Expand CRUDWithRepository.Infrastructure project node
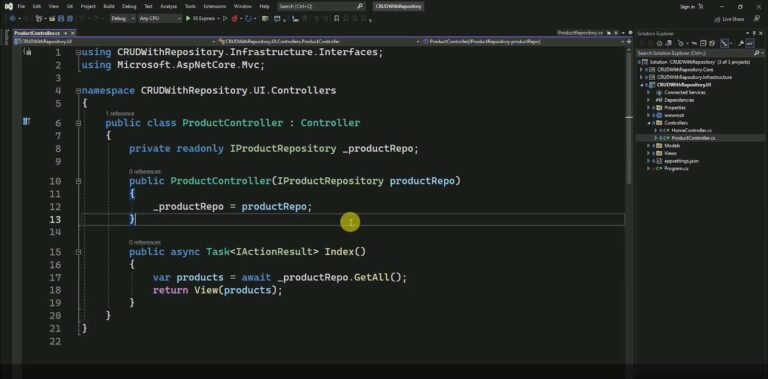The height and width of the screenshot is (379, 768). tap(641, 77)
